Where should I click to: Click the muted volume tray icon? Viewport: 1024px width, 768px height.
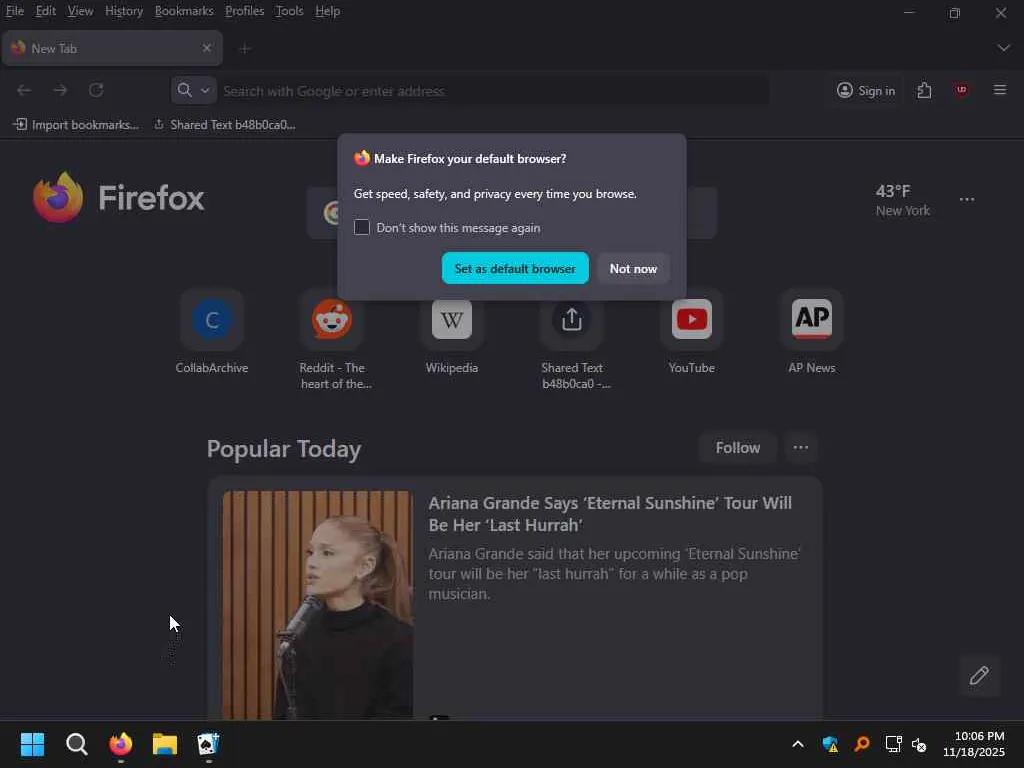(x=919, y=744)
